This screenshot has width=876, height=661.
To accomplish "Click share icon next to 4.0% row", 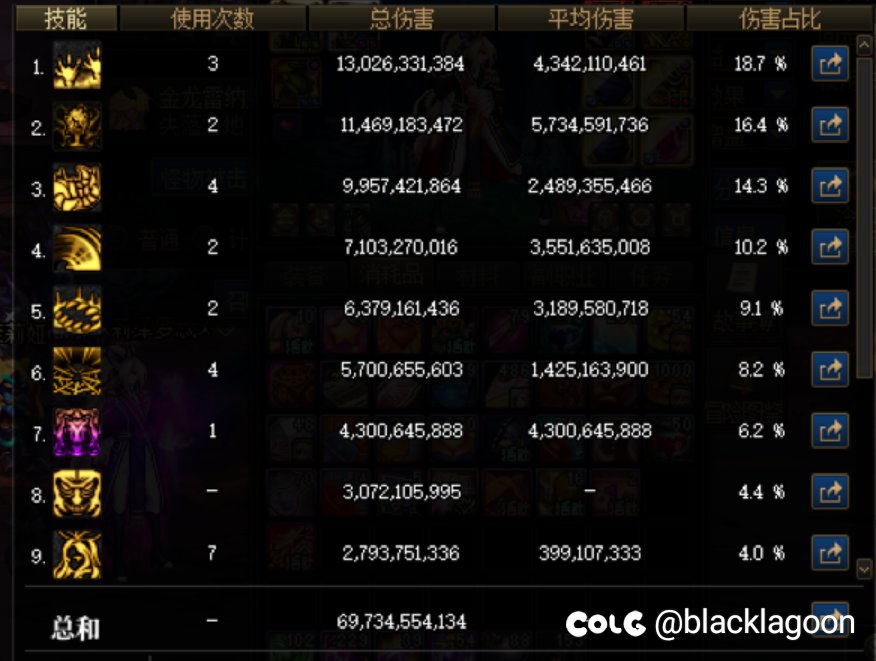I will [x=830, y=553].
